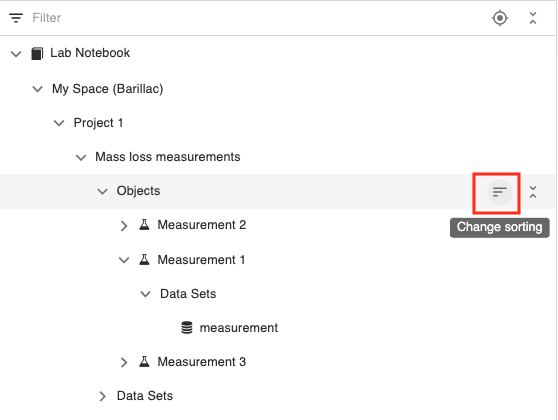Collapse the Lab Notebook root node

coord(16,54)
